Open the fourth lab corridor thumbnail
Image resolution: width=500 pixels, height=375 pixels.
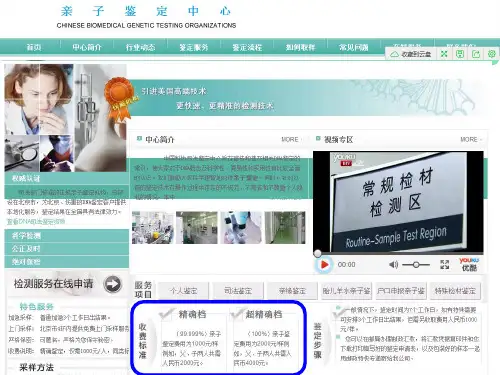285,227
